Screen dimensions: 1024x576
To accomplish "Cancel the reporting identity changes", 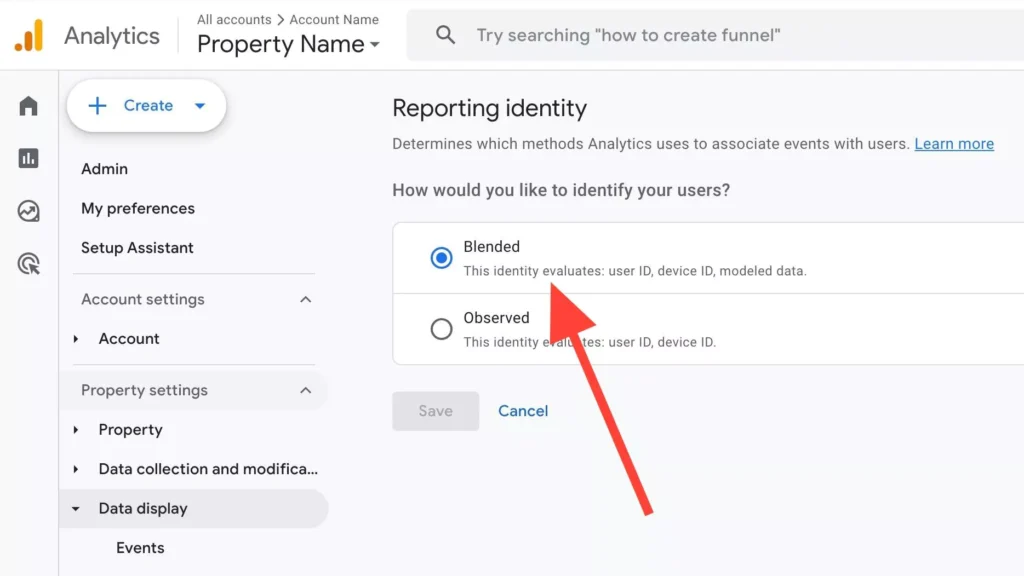I will point(523,410).
